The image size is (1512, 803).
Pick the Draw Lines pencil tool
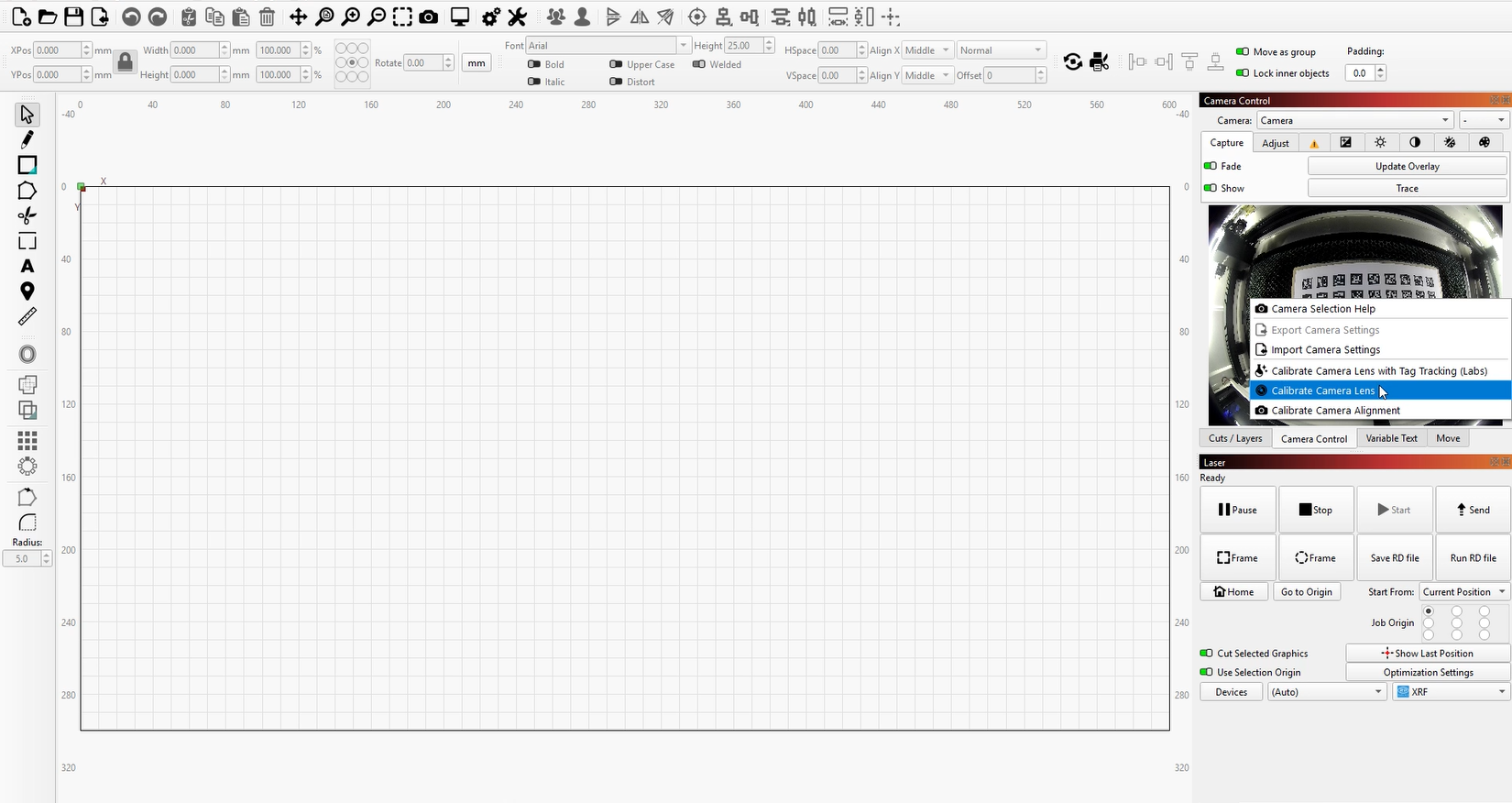click(27, 139)
